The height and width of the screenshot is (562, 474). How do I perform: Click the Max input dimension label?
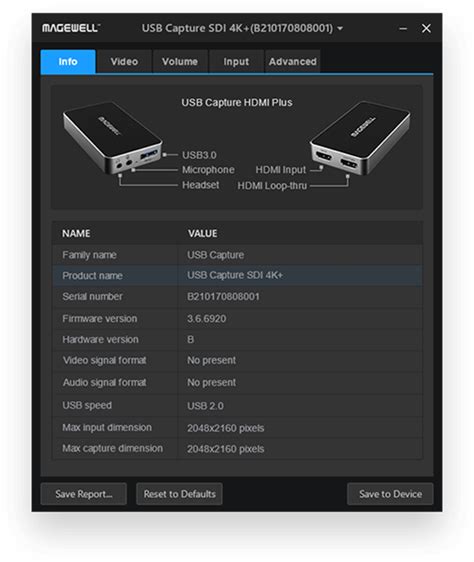(x=106, y=428)
